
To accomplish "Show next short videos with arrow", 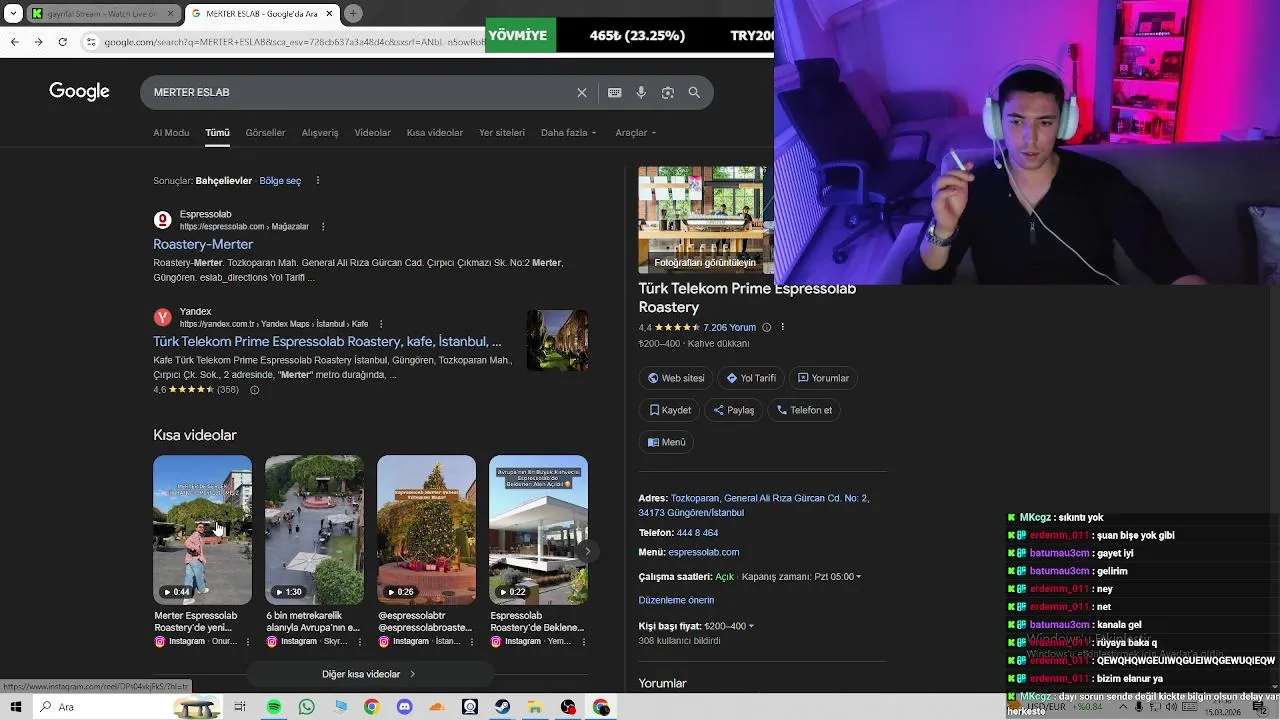I will click(588, 551).
